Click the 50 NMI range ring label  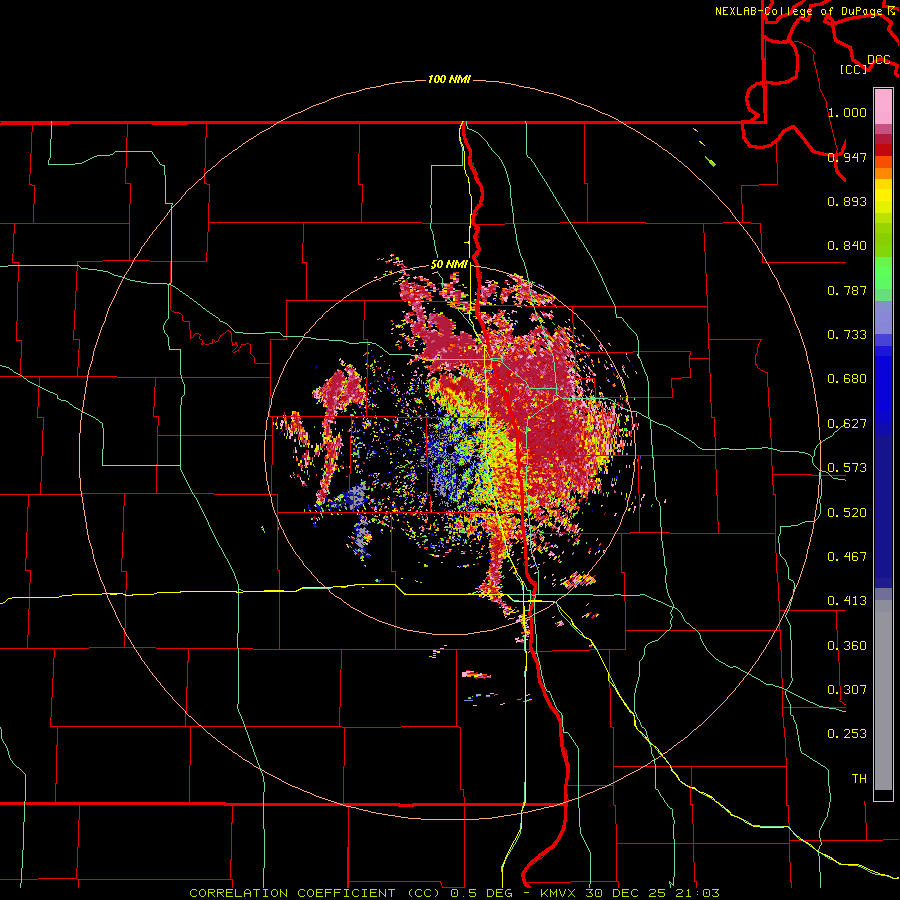pyautogui.click(x=449, y=265)
